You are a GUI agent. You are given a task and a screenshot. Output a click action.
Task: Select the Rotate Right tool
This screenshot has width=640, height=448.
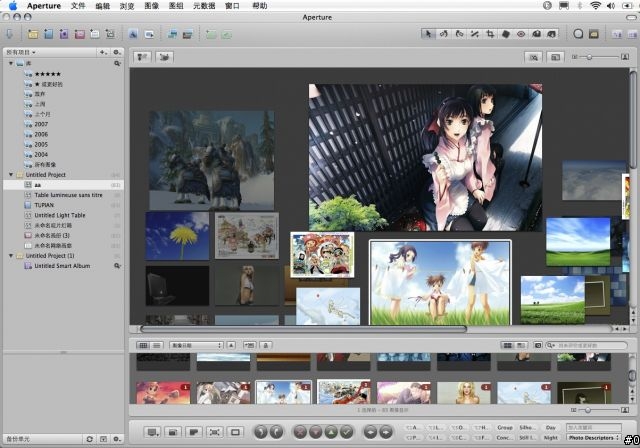[459, 34]
